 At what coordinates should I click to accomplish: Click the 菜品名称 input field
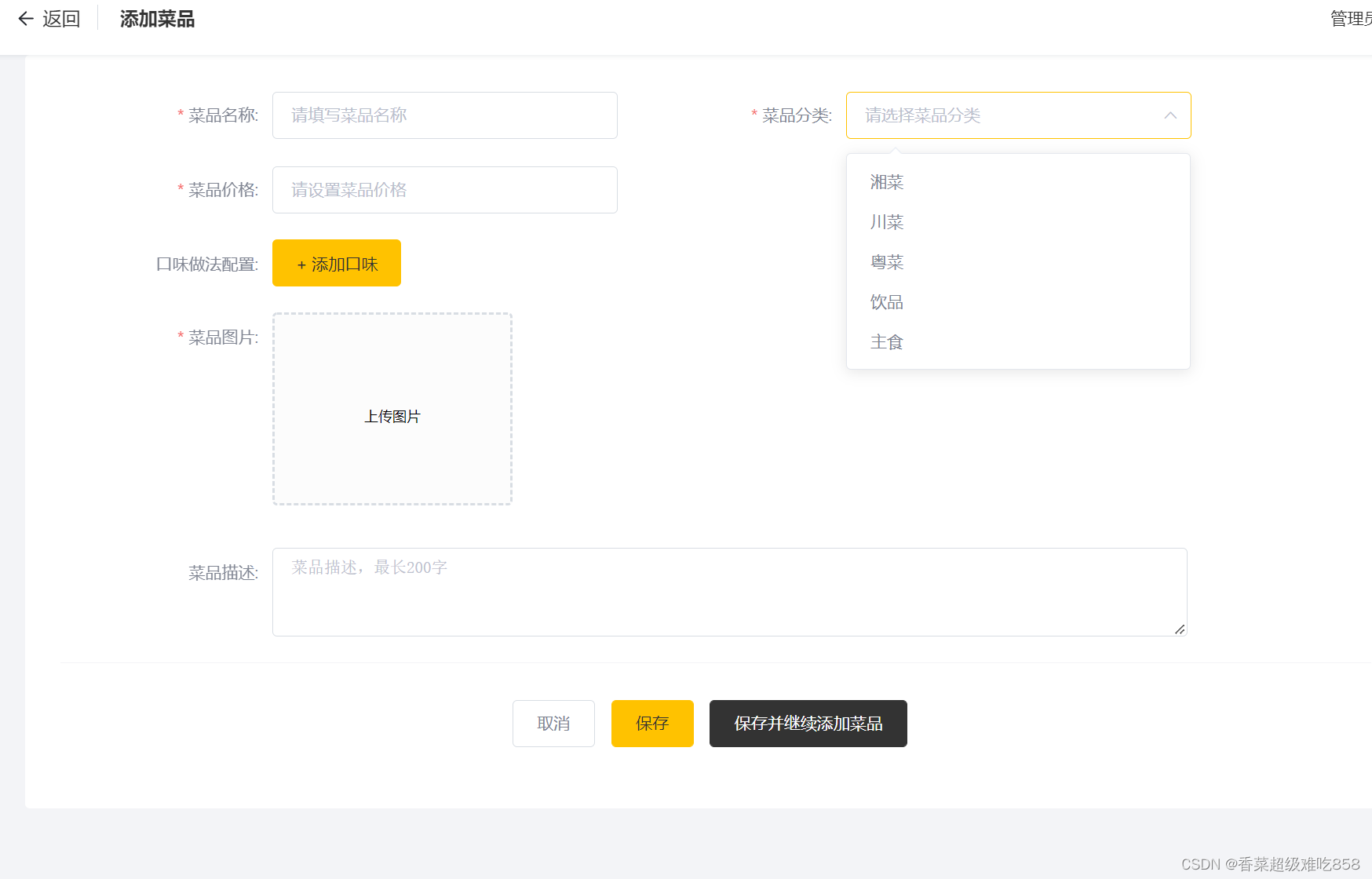445,115
